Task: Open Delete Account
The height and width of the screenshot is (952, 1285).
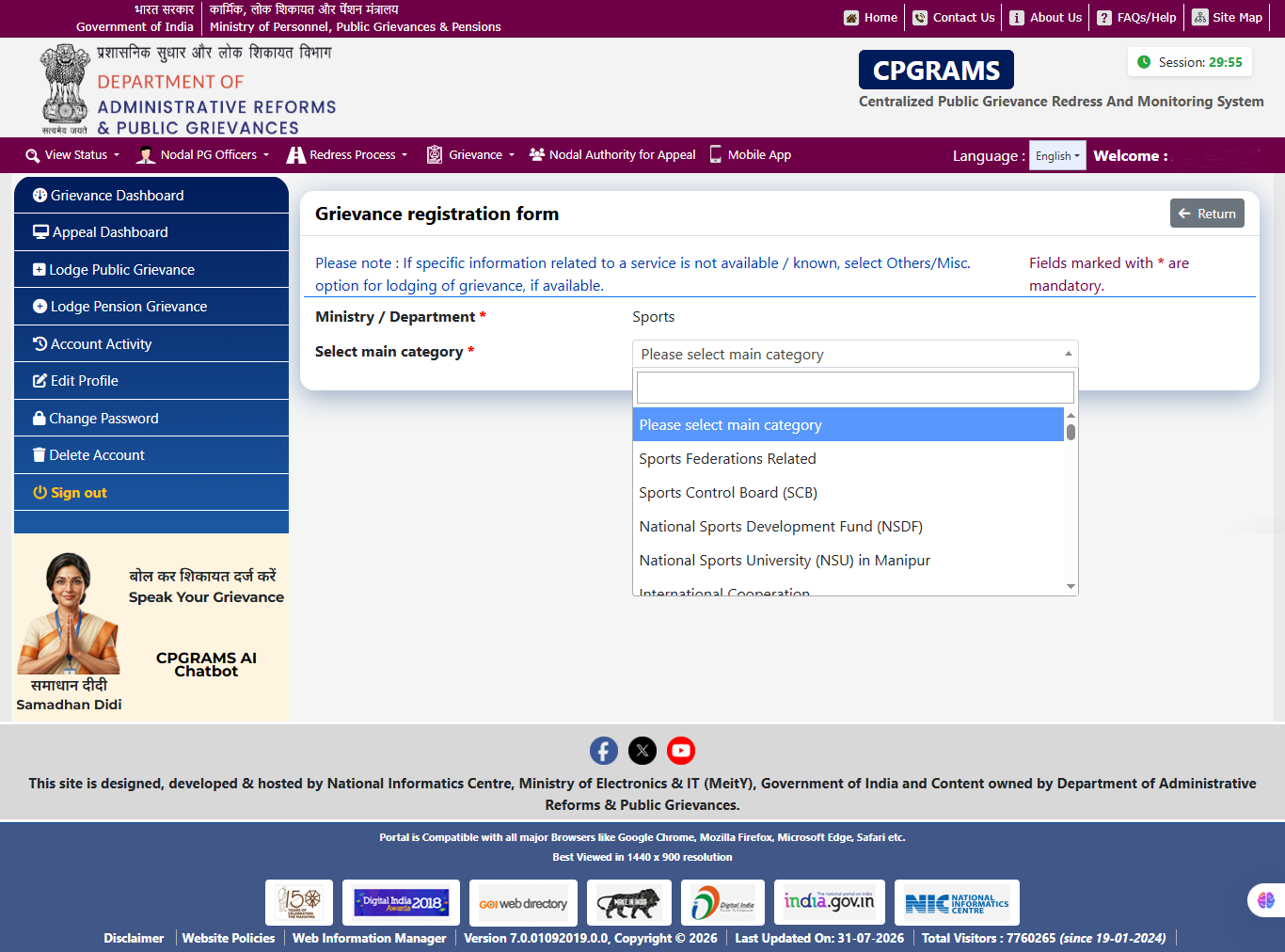Action: point(151,455)
